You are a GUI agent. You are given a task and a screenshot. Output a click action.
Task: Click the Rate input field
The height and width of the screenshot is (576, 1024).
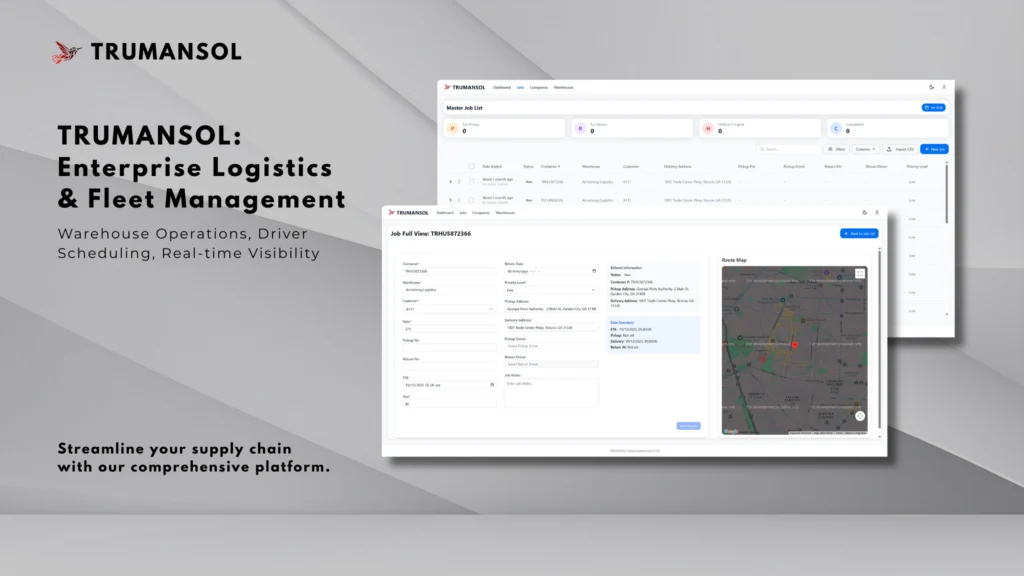point(449,328)
